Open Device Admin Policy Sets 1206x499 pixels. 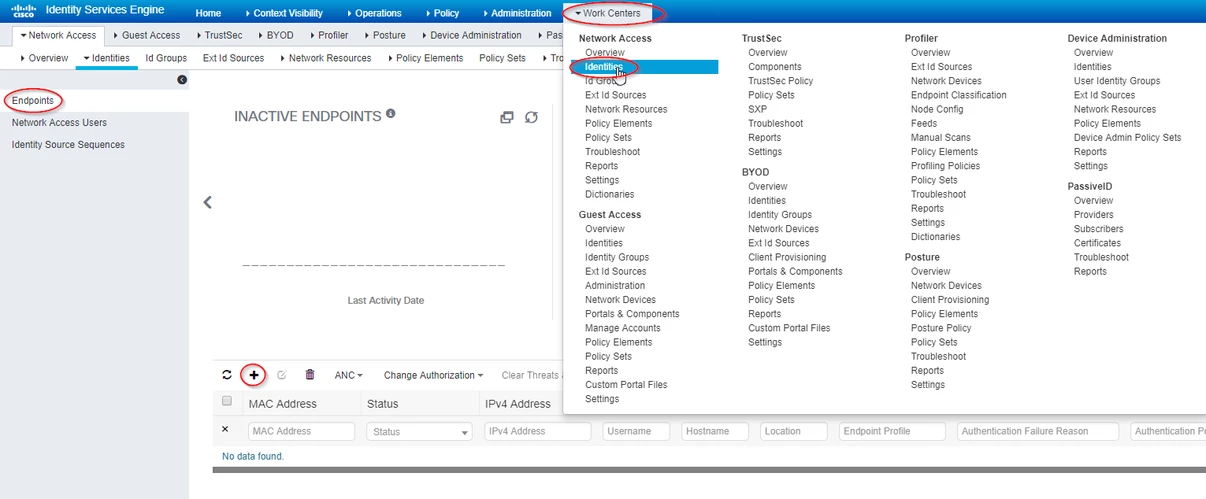tap(1127, 138)
